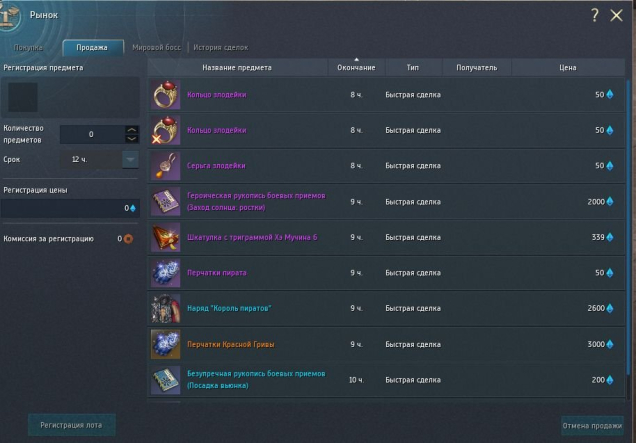
Task: Sort listings by Цена column header
Action: click(x=568, y=67)
